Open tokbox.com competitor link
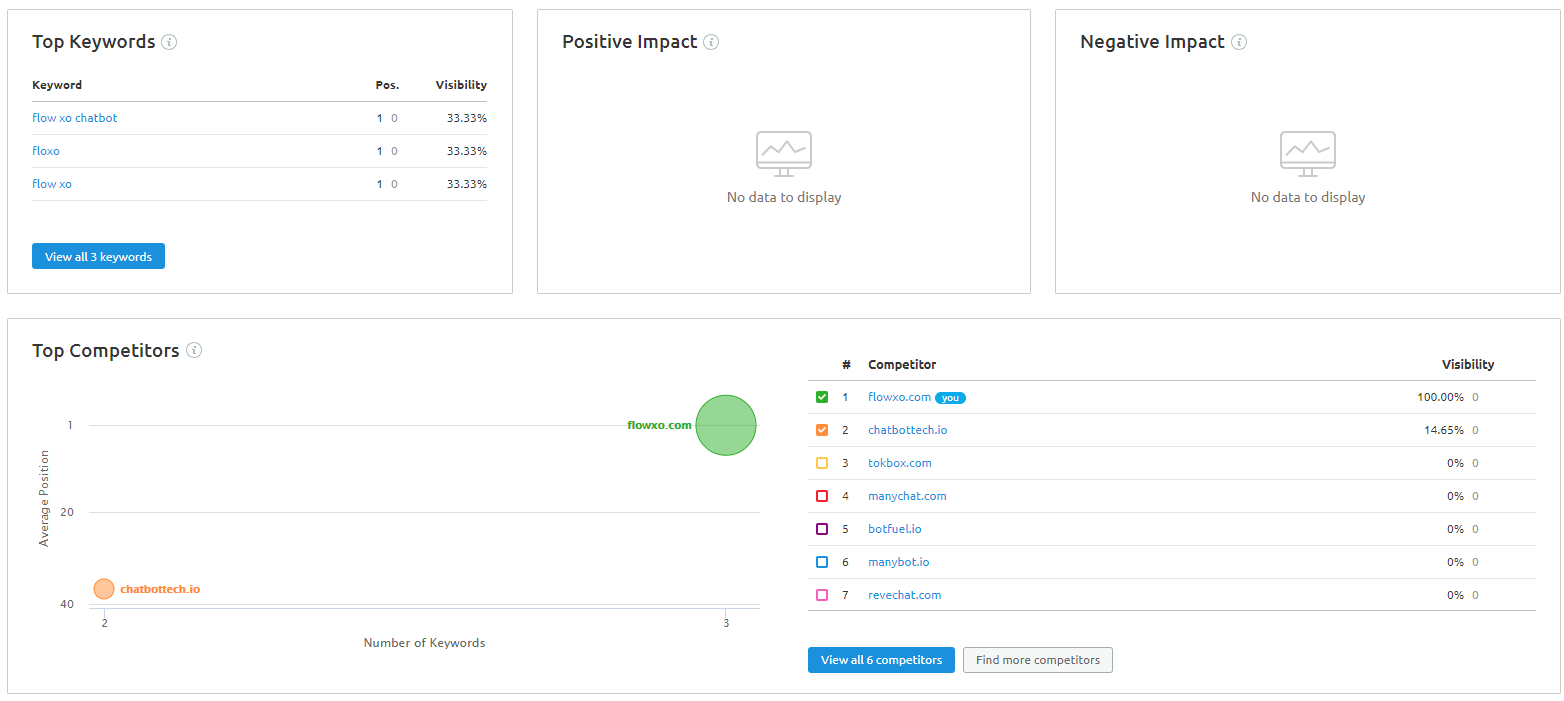The height and width of the screenshot is (701, 1564). coord(900,463)
